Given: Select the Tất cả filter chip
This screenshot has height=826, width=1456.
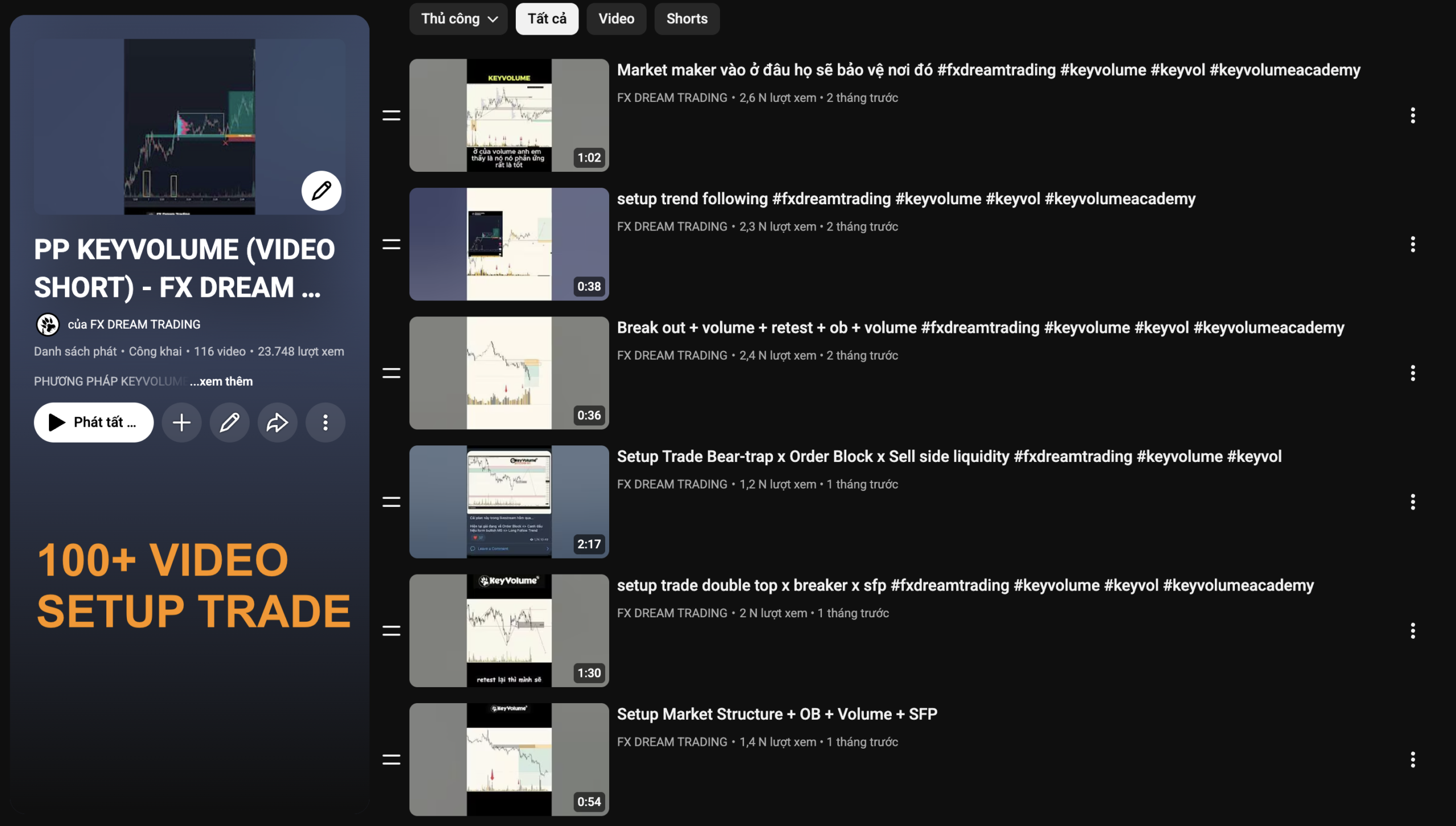Looking at the screenshot, I should click(x=547, y=19).
